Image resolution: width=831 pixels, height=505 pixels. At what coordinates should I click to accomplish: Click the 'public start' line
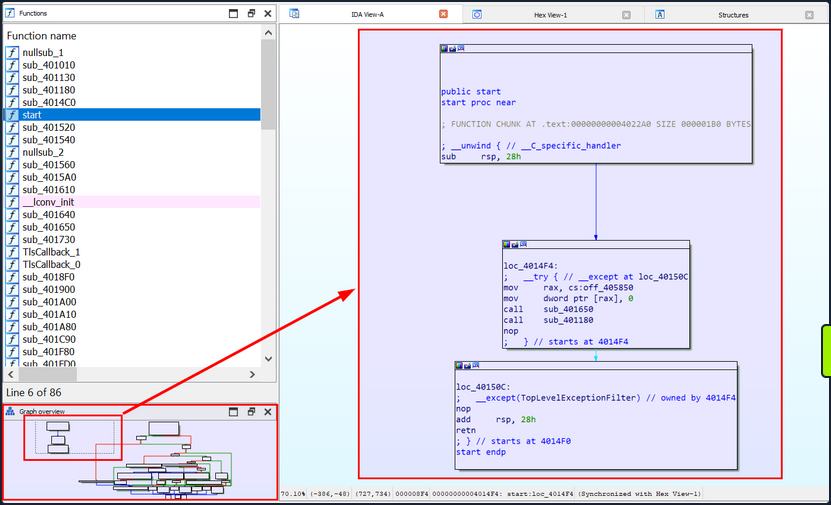click(471, 92)
